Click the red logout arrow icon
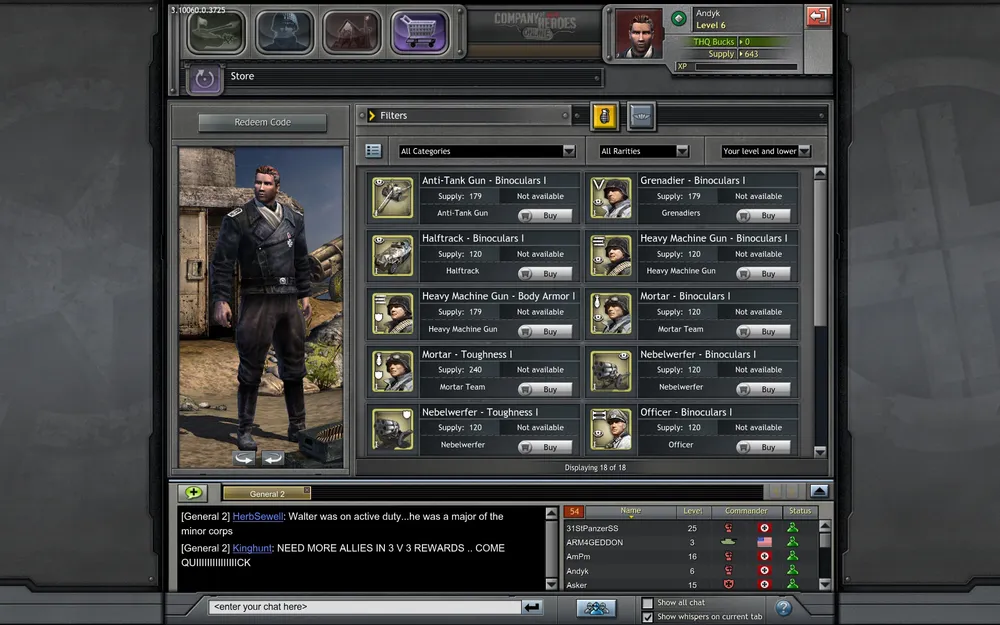 pyautogui.click(x=818, y=16)
